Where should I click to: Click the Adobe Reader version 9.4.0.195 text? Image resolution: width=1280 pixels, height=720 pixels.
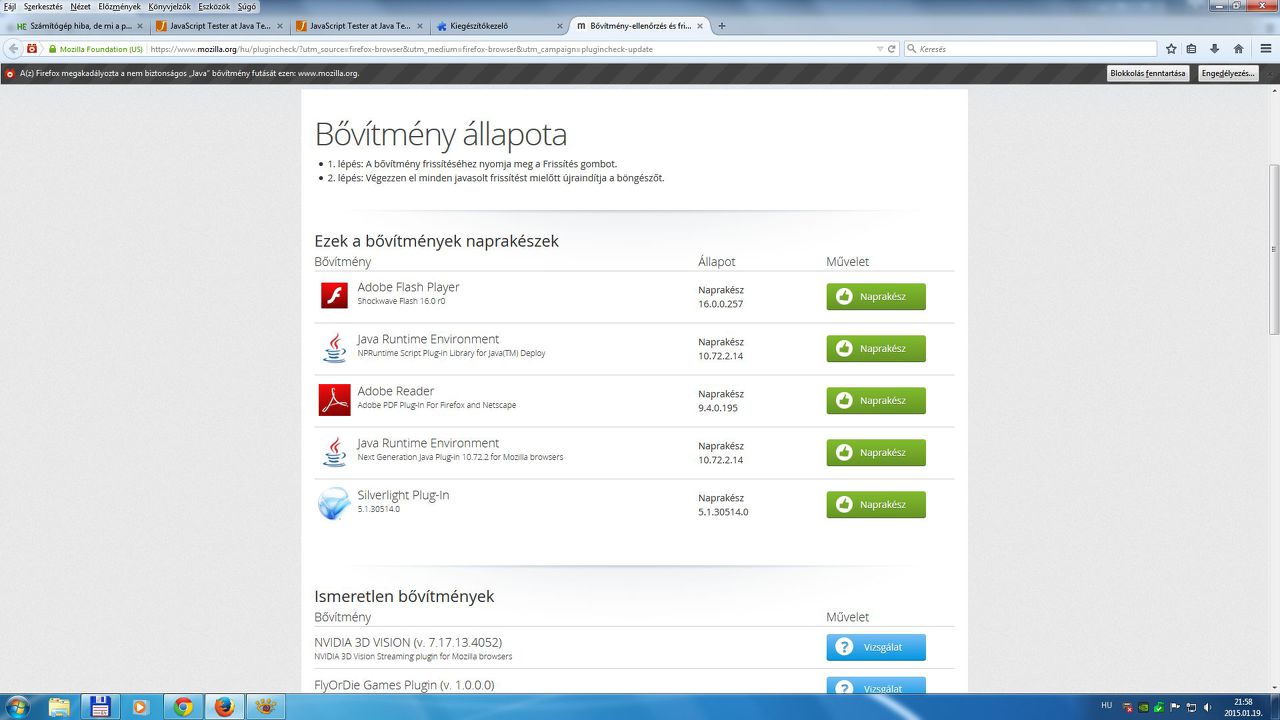point(718,408)
